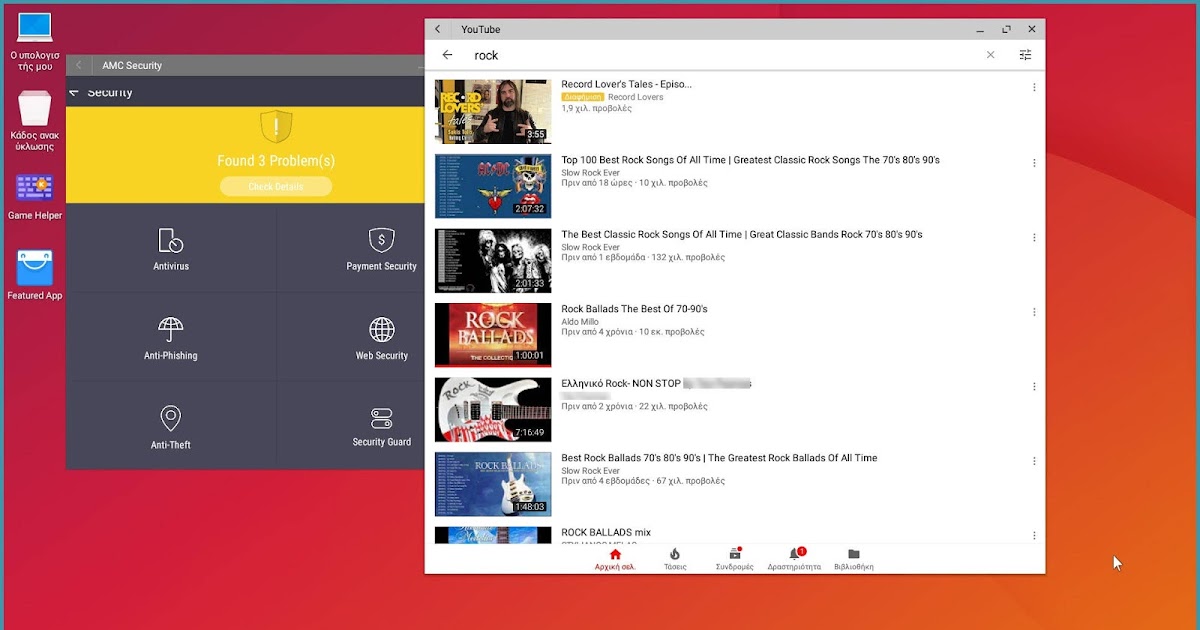Open Anti-Theft location pin tile
The height and width of the screenshot is (630, 1200).
[x=171, y=426]
